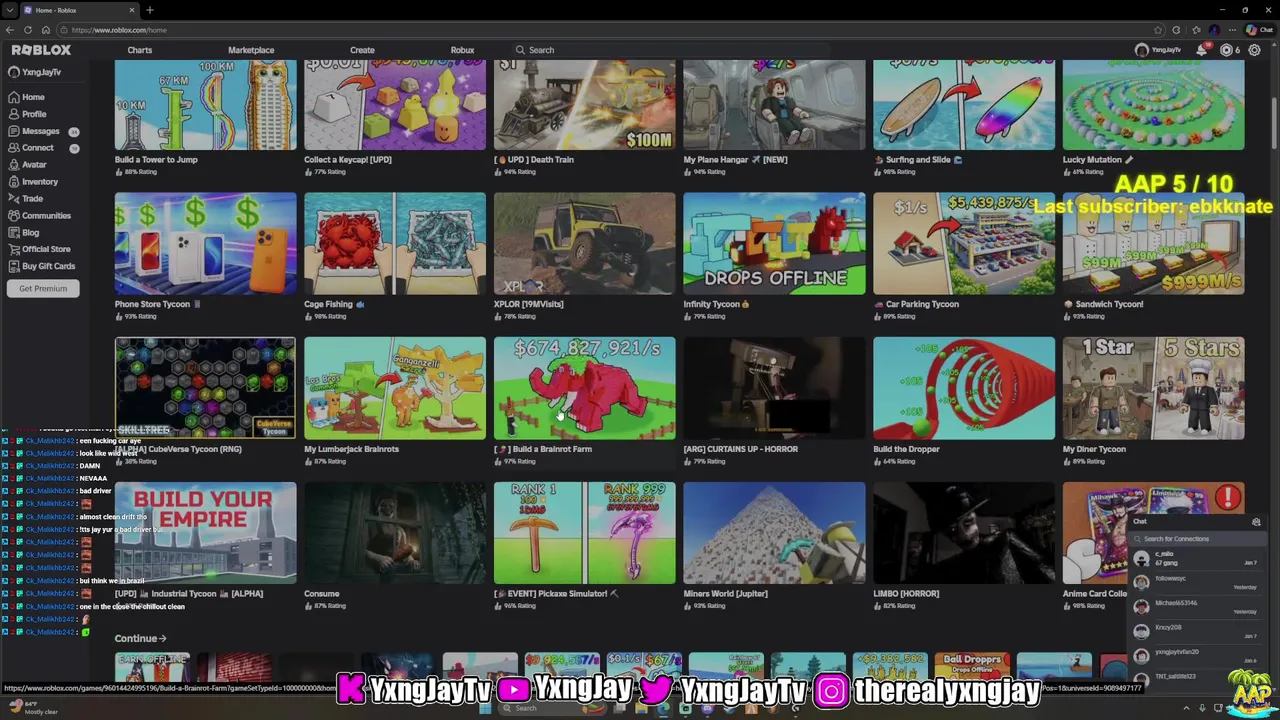This screenshot has height=720, width=1280.
Task: Open new browser tab plus icon
Action: (150, 10)
